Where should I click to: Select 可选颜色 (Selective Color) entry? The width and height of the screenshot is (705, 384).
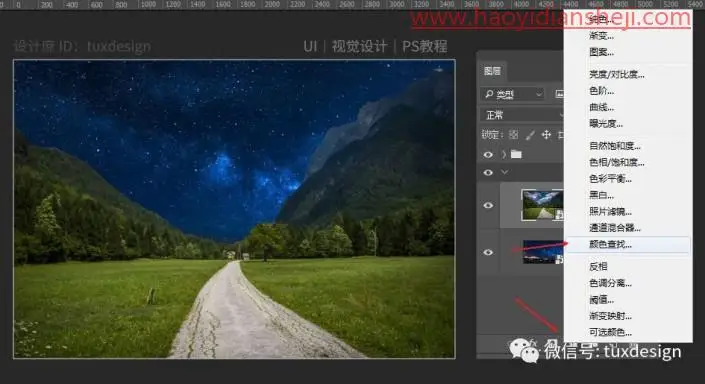click(610, 332)
